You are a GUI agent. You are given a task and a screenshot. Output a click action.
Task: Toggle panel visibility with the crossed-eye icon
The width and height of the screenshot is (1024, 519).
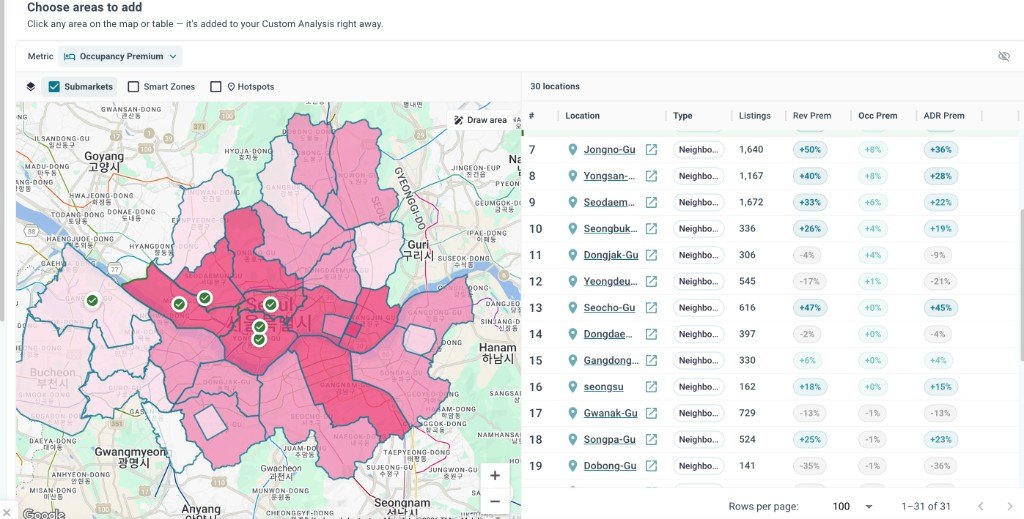[1004, 56]
